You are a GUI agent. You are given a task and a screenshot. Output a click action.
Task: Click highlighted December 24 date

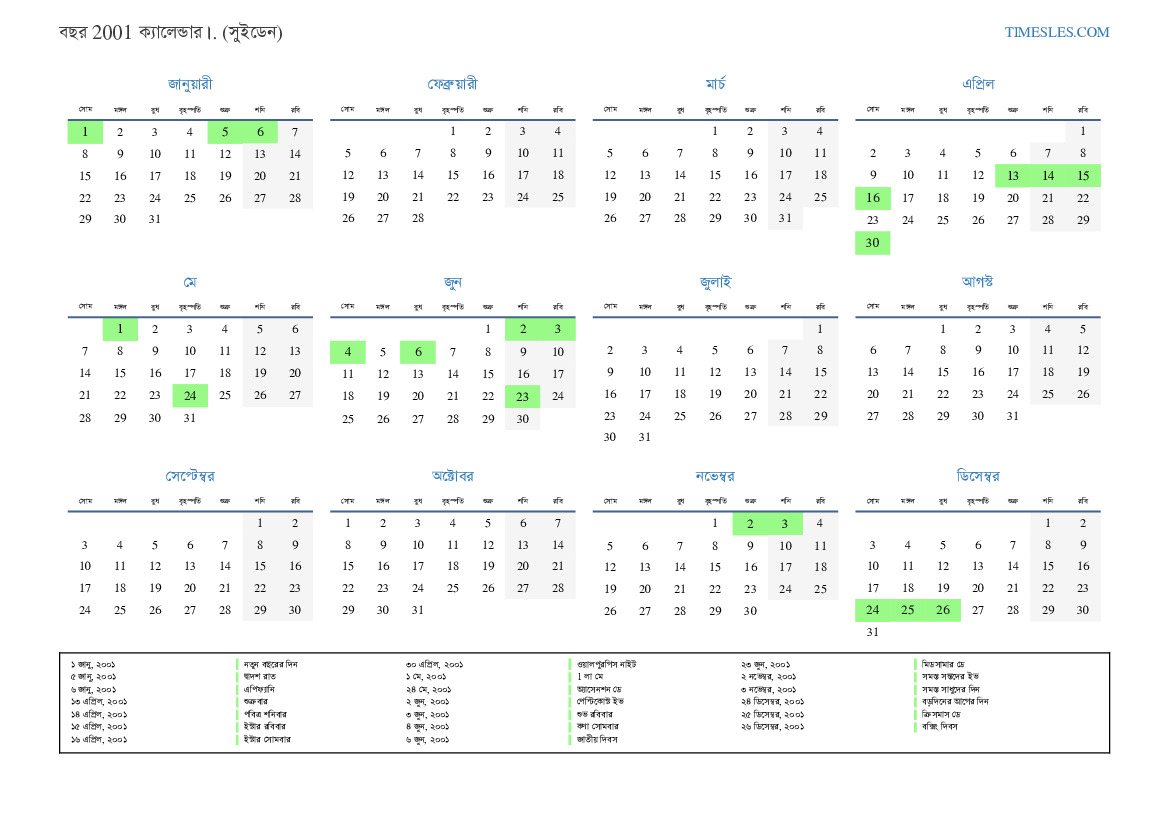coord(872,610)
